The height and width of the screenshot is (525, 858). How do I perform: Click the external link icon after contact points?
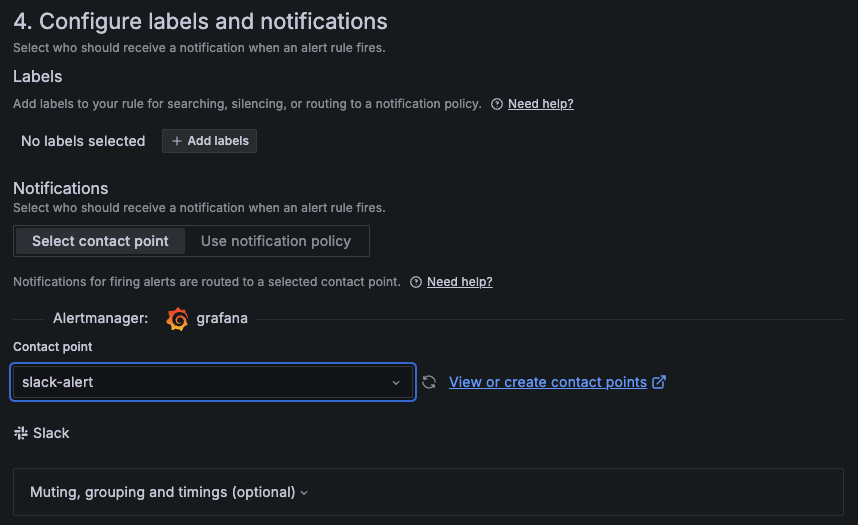659,382
